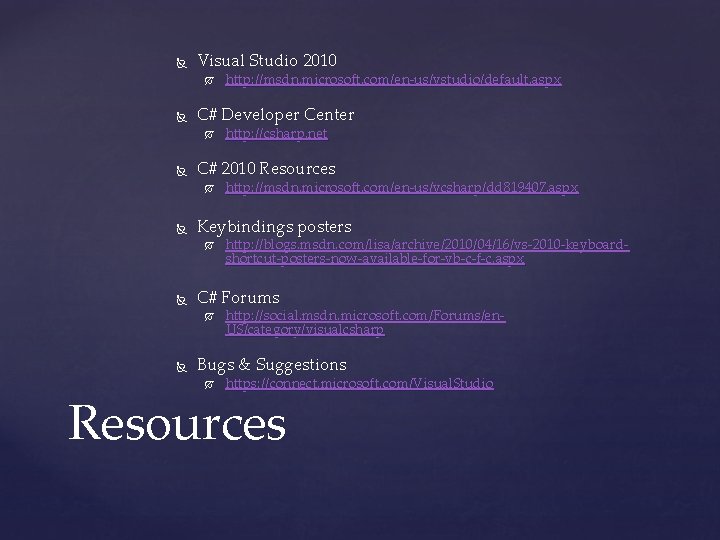Open the msdn vstudio default.aspx link
Image resolution: width=720 pixels, height=540 pixels.
tap(393, 79)
